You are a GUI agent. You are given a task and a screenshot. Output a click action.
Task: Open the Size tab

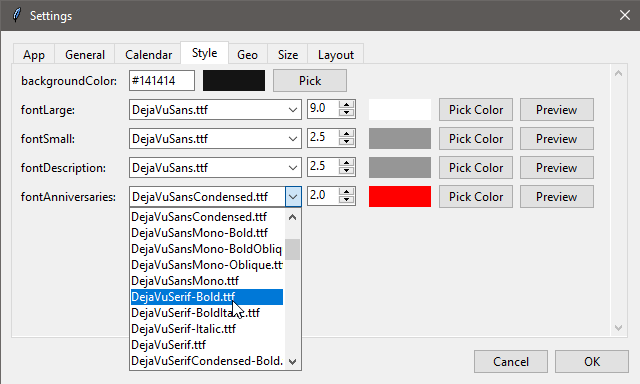pos(288,54)
